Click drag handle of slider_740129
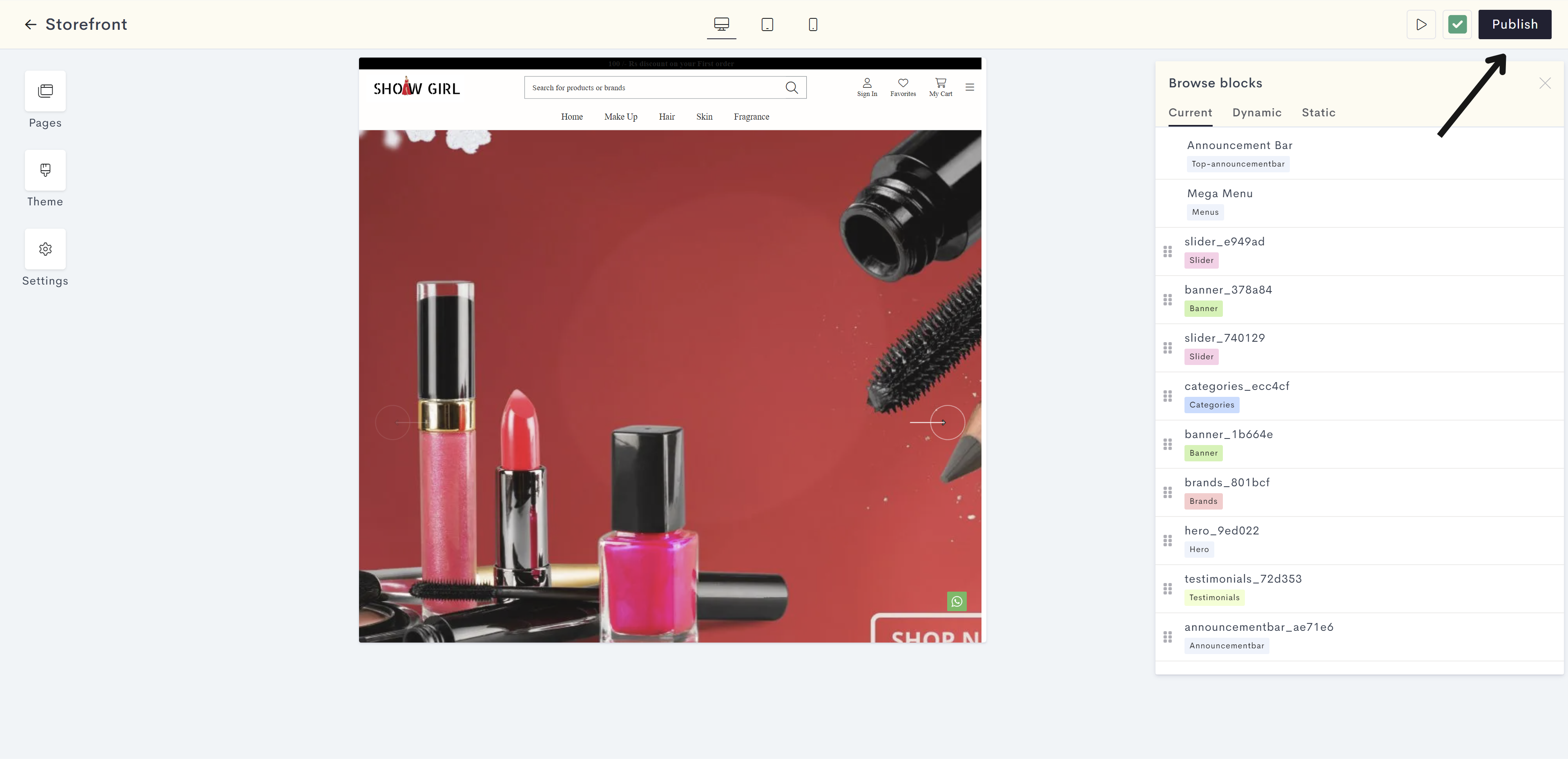The image size is (1568, 759). [1167, 347]
